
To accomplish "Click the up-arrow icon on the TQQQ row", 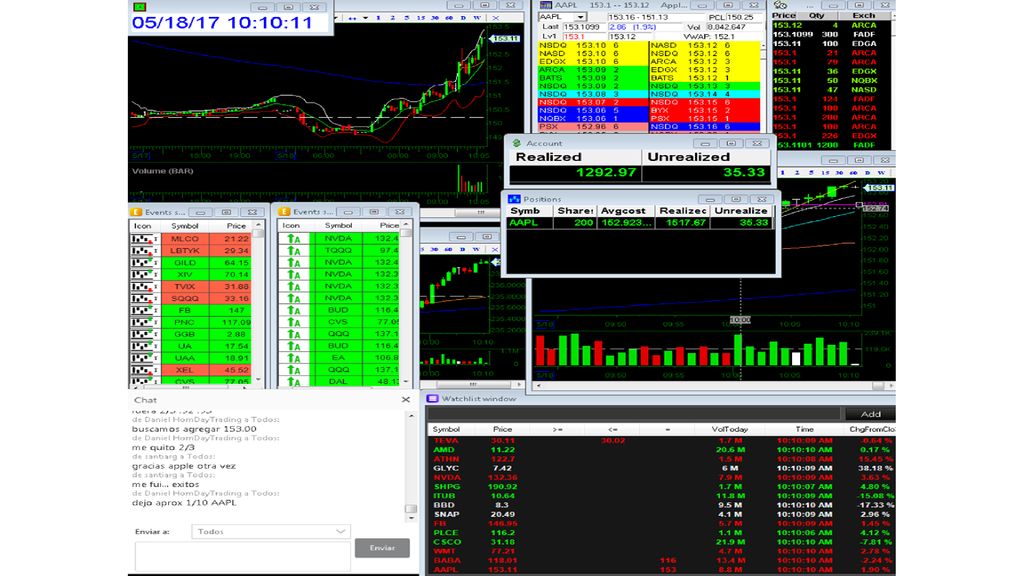I will 294,251.
